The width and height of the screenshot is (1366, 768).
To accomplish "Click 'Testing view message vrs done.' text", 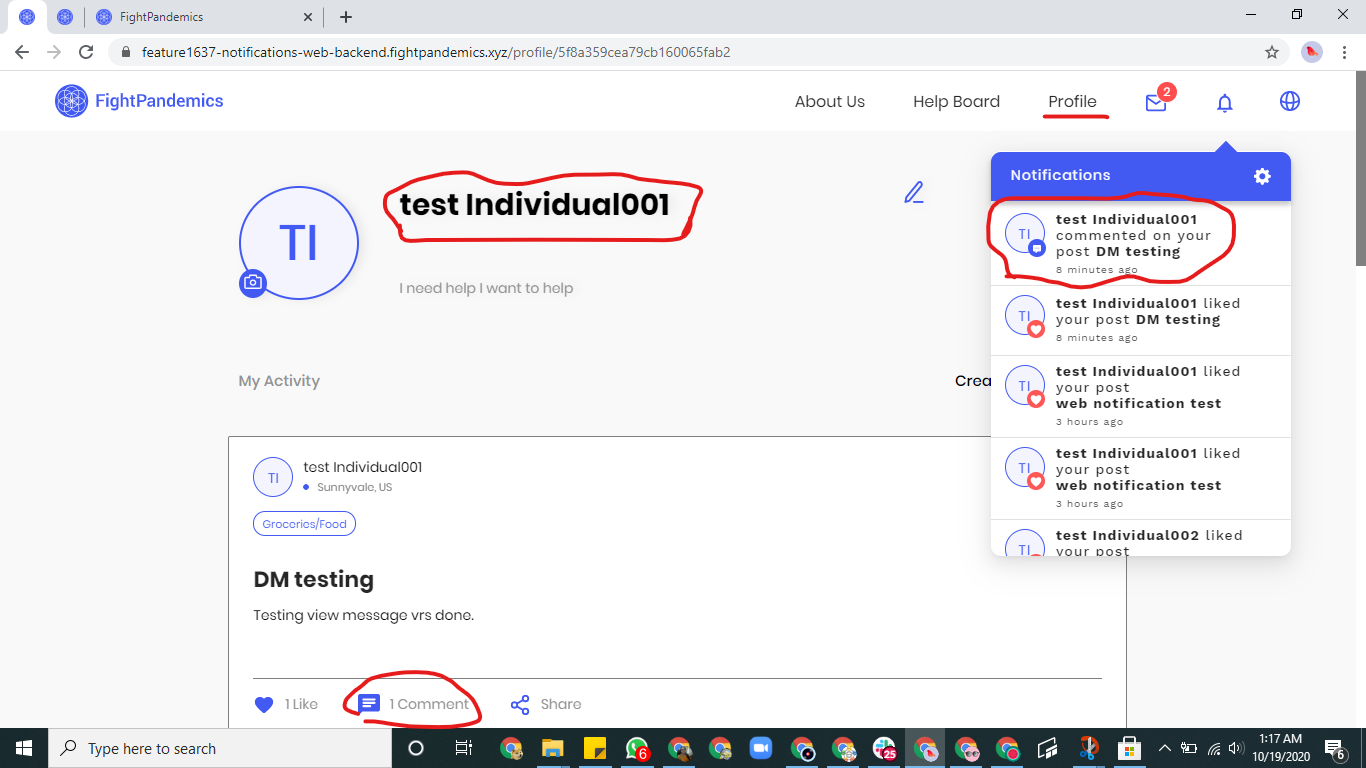I will coord(364,615).
